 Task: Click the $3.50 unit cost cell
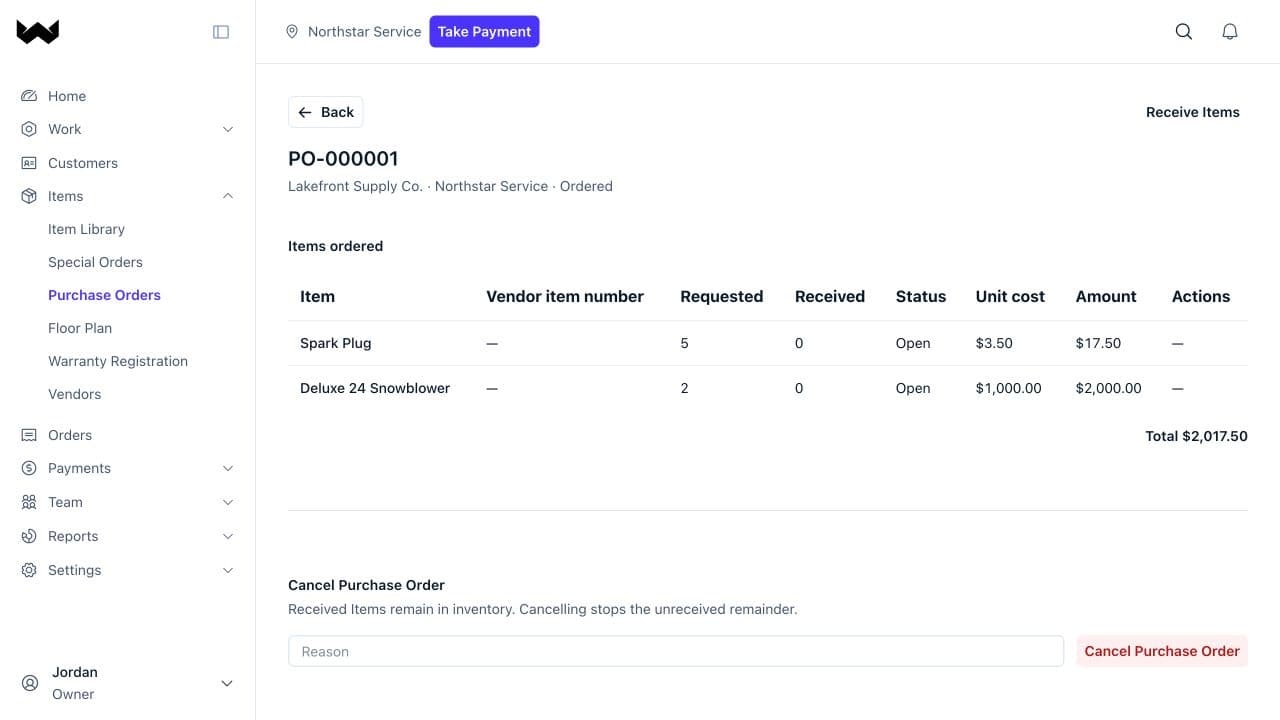point(994,343)
